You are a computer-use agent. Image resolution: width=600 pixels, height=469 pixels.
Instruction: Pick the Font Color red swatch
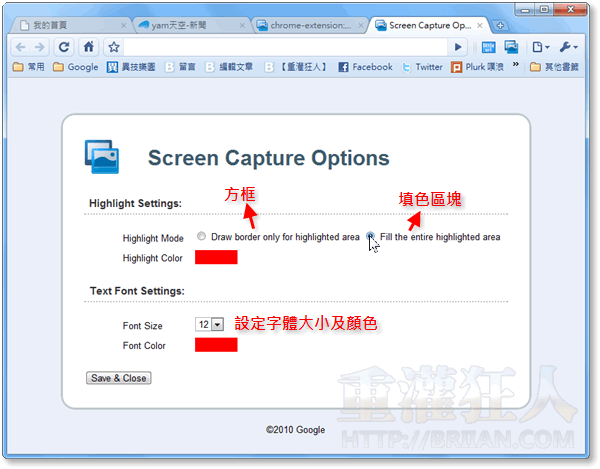(216, 345)
